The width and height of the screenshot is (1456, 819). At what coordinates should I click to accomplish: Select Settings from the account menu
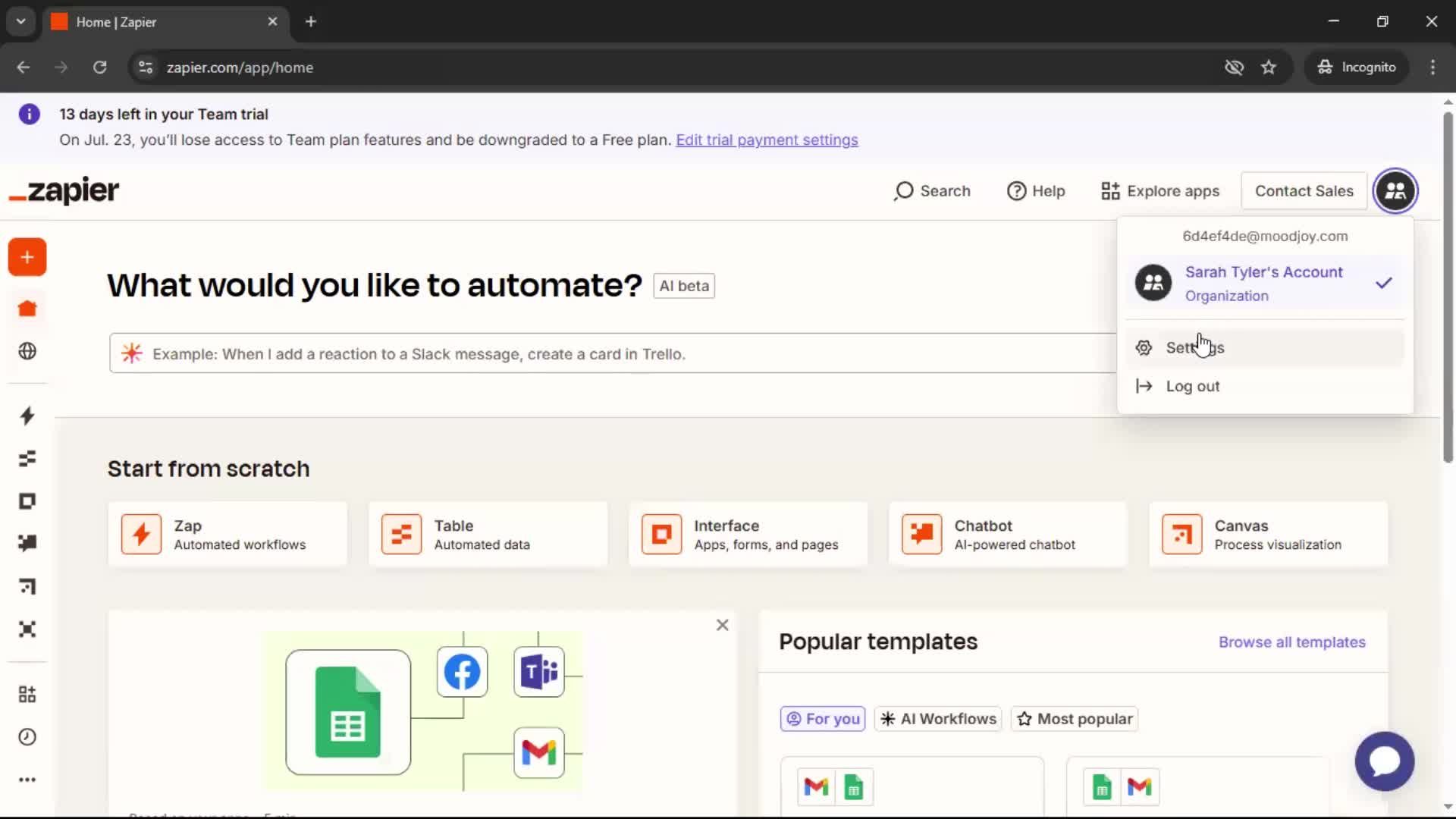[x=1265, y=347]
